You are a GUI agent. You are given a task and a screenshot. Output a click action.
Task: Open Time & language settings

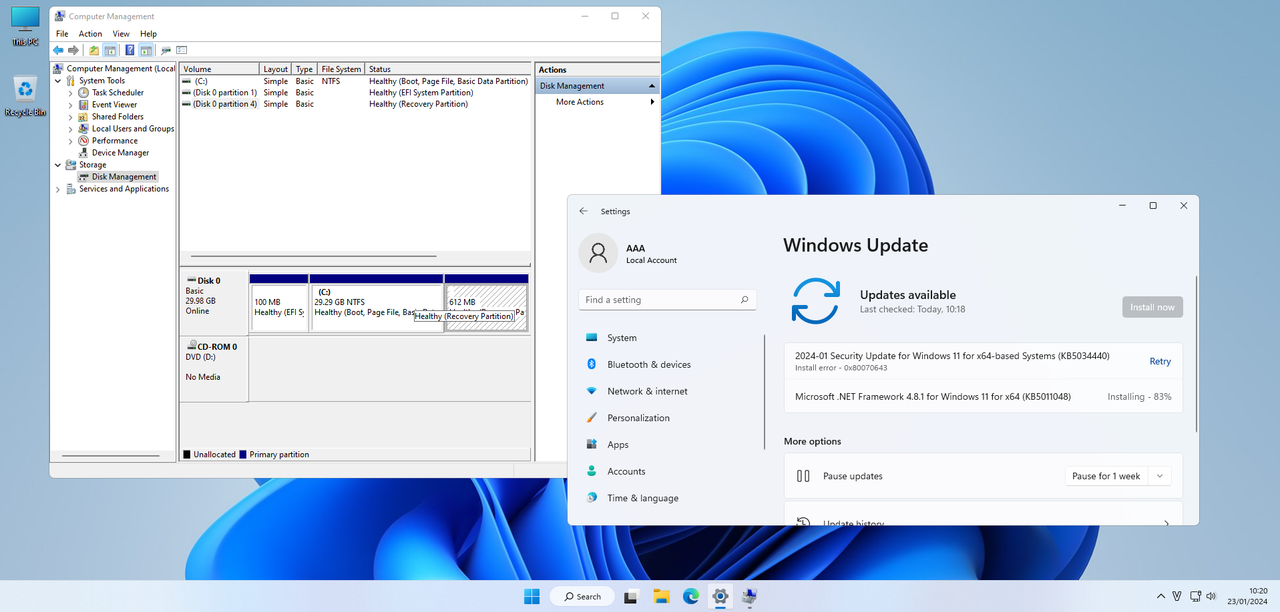[x=670, y=498]
